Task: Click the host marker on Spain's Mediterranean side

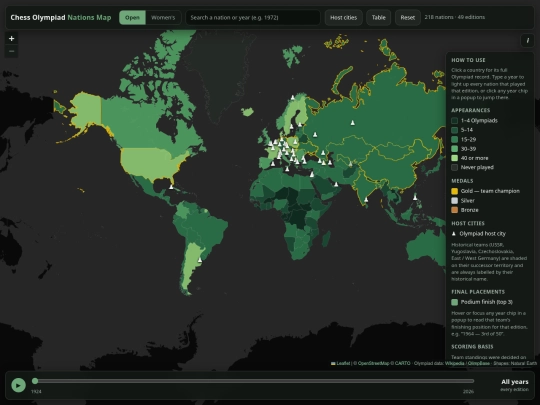Action: (x=273, y=164)
